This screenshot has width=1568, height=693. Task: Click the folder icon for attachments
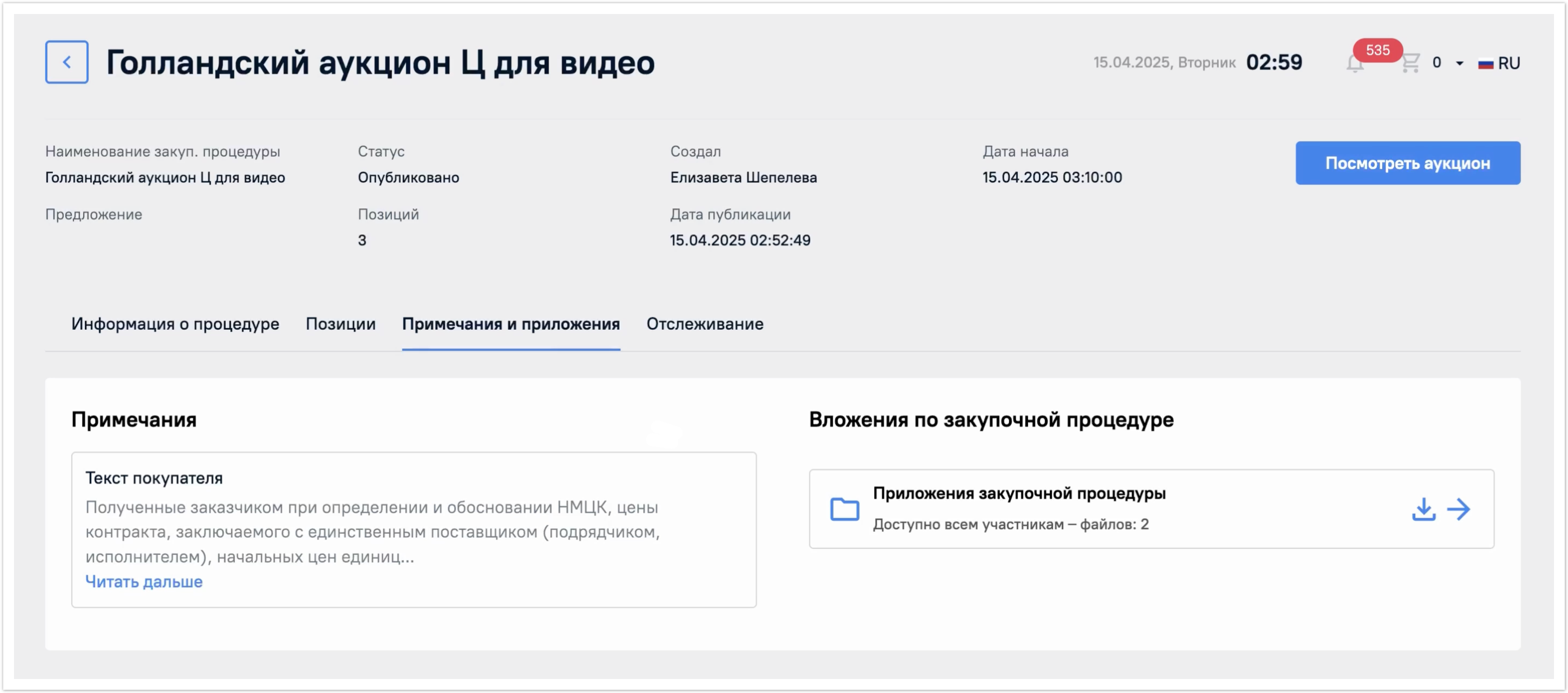844,509
